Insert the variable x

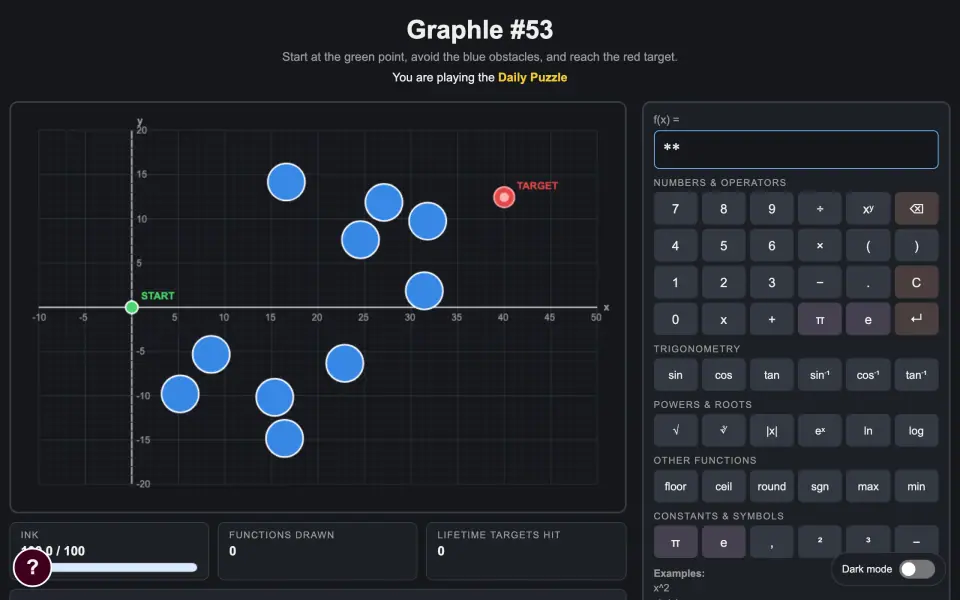[x=723, y=319]
